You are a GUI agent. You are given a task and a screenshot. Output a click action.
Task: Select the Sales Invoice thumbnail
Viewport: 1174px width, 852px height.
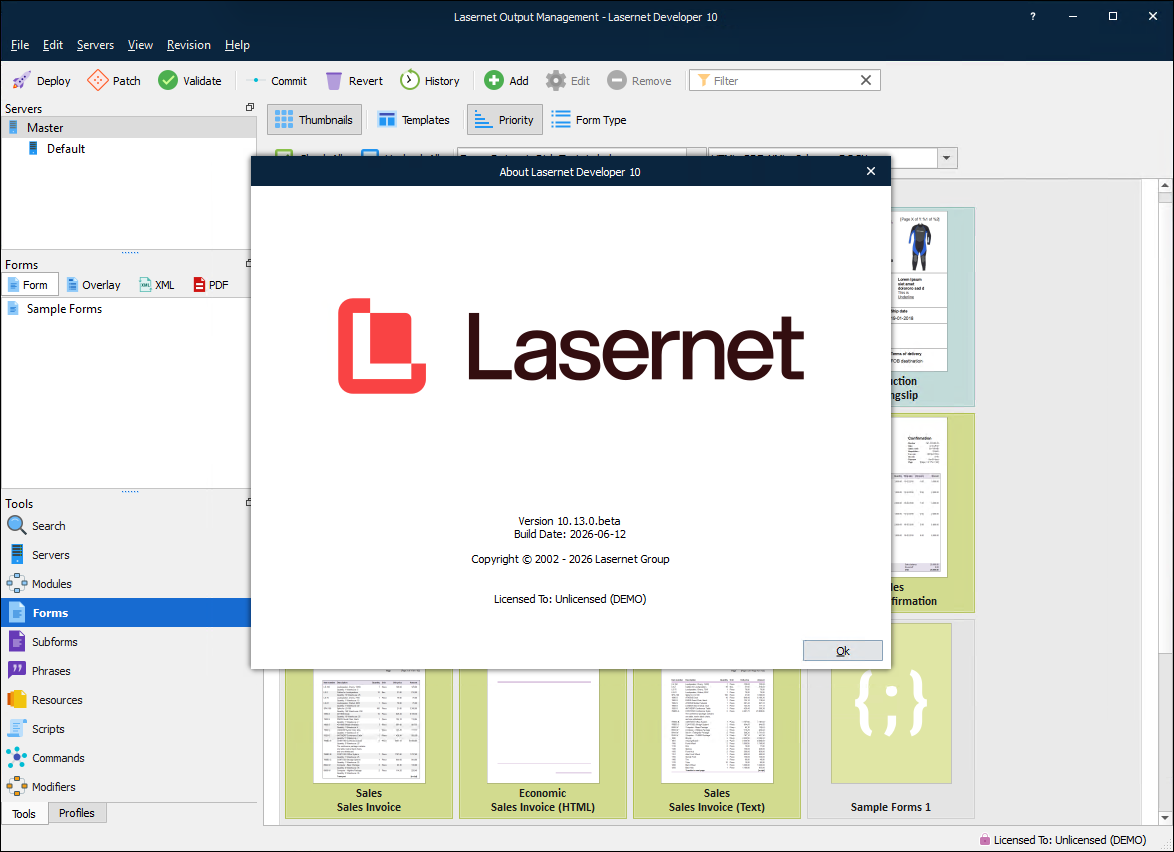[369, 743]
